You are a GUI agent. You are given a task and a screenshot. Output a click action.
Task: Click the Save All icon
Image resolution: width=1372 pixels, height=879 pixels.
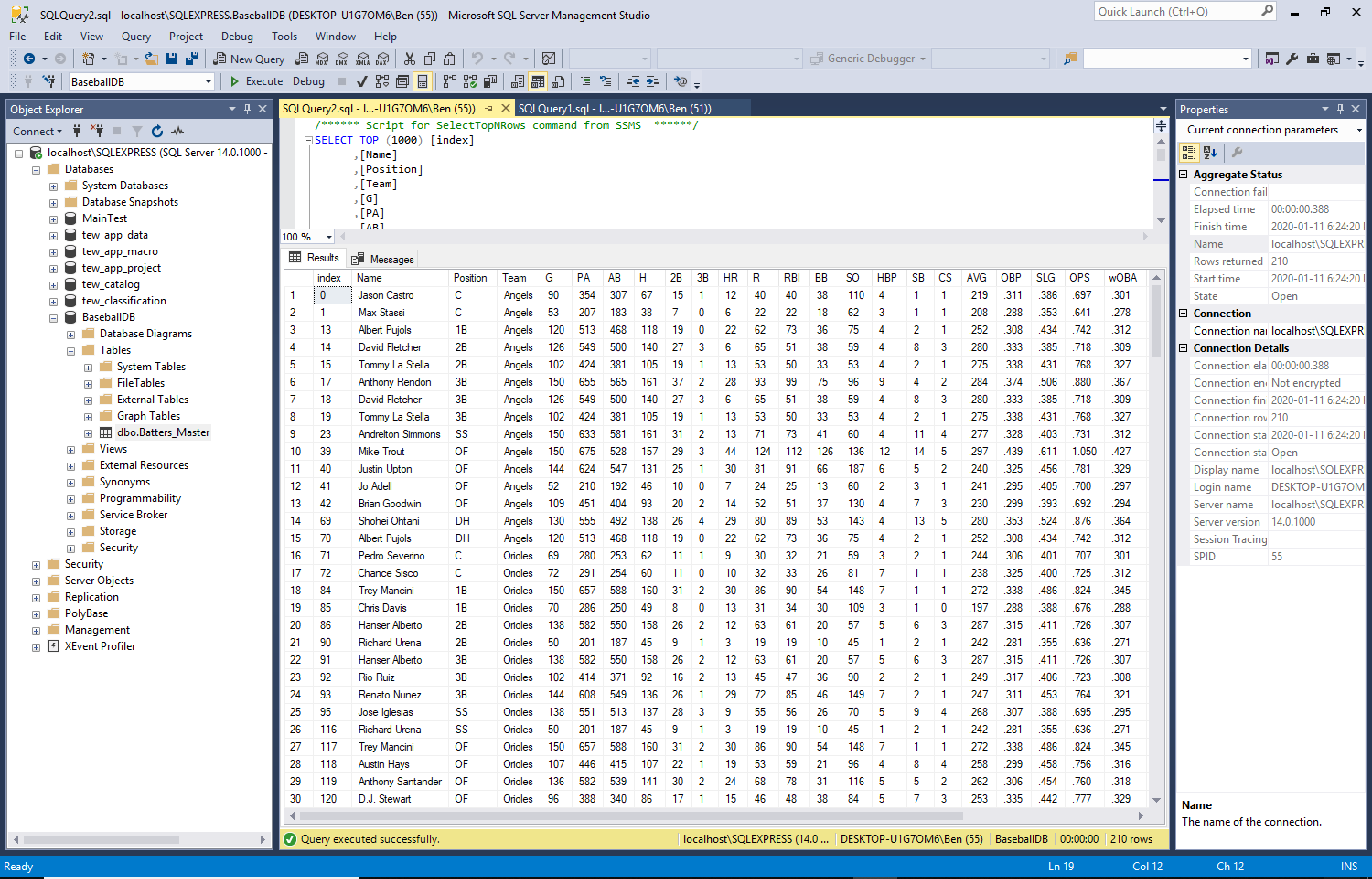[x=192, y=59]
